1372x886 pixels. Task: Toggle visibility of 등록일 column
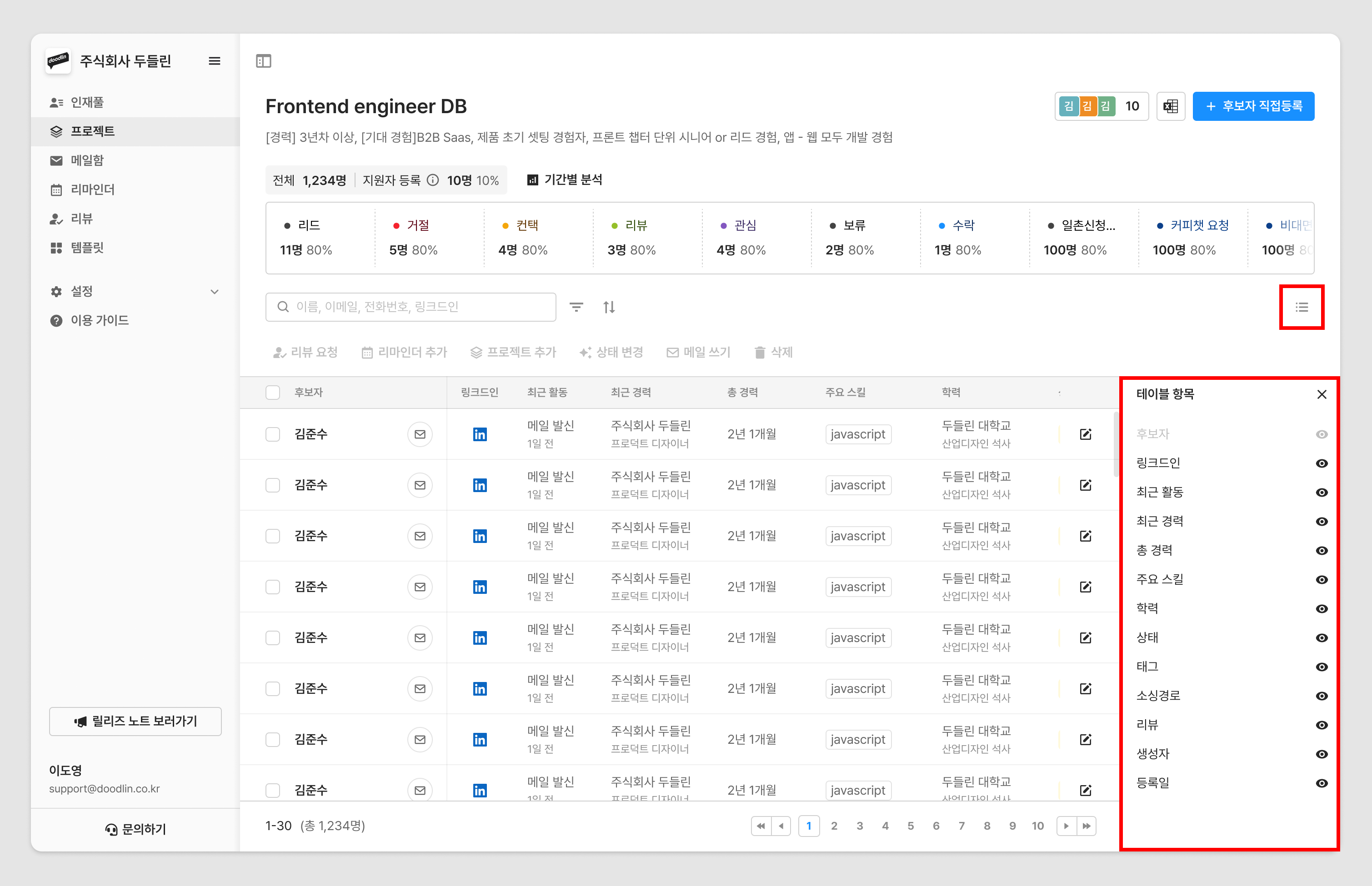[1322, 784]
